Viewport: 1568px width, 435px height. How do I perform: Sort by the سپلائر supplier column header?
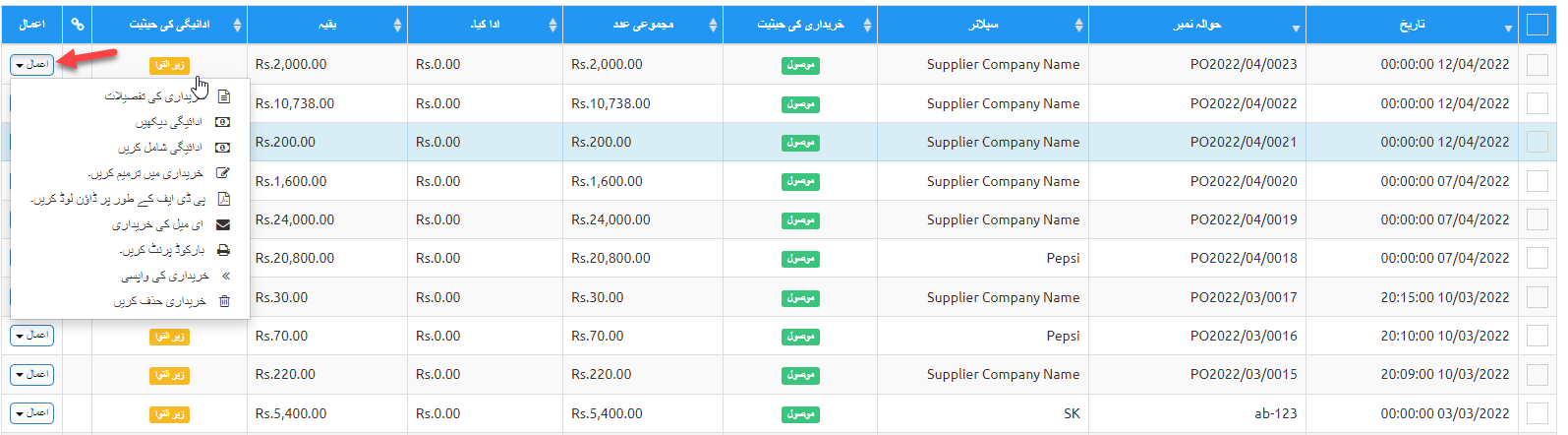pyautogui.click(x=983, y=25)
